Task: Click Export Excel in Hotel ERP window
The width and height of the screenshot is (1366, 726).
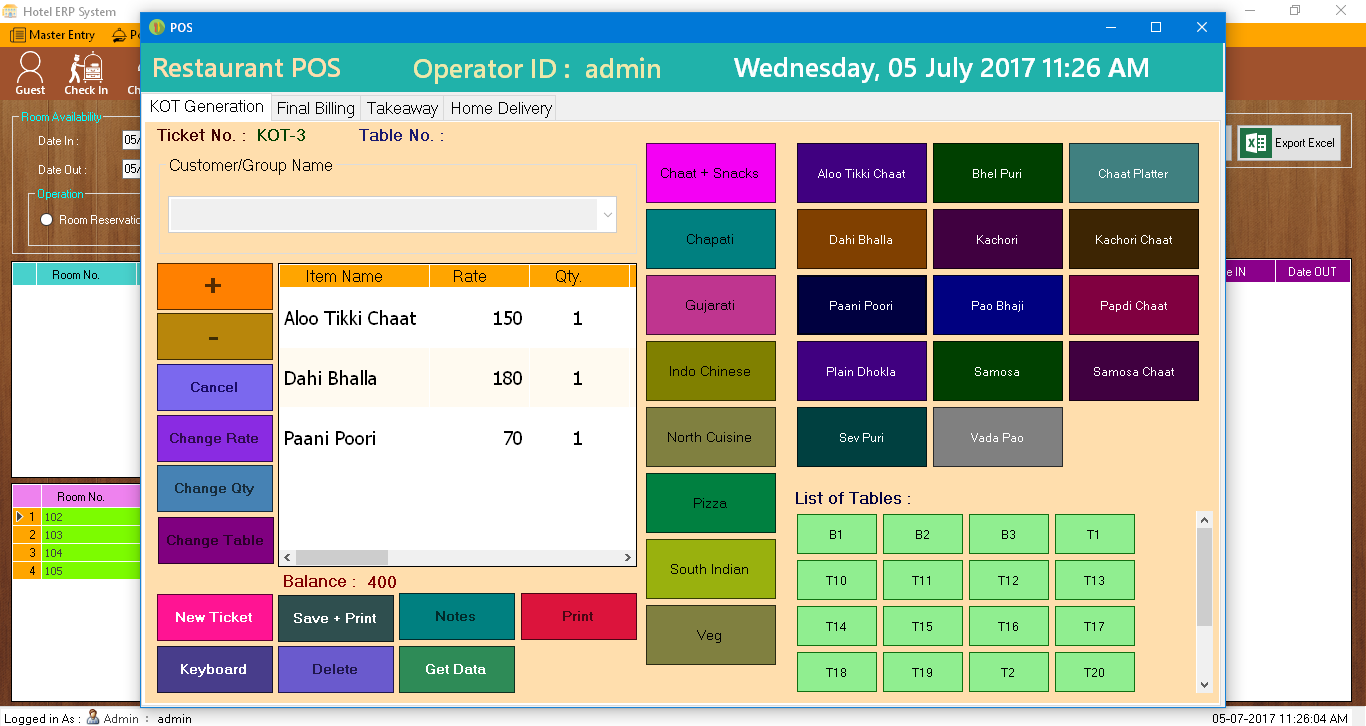Action: click(x=1288, y=143)
